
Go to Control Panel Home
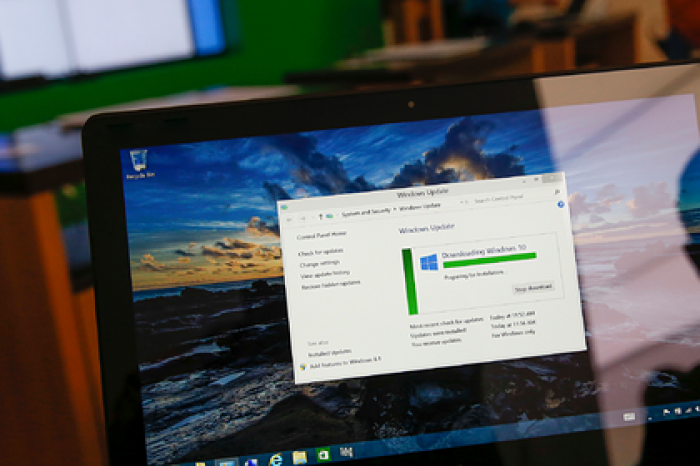(x=321, y=235)
